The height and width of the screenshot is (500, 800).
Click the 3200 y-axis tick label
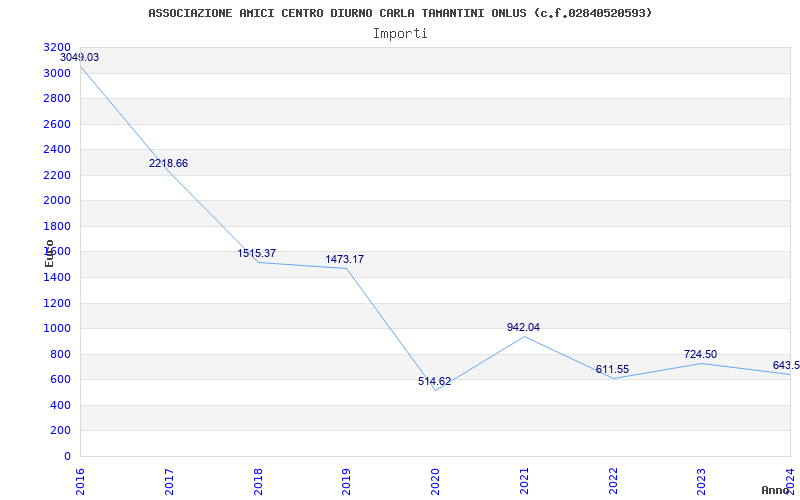[57, 47]
